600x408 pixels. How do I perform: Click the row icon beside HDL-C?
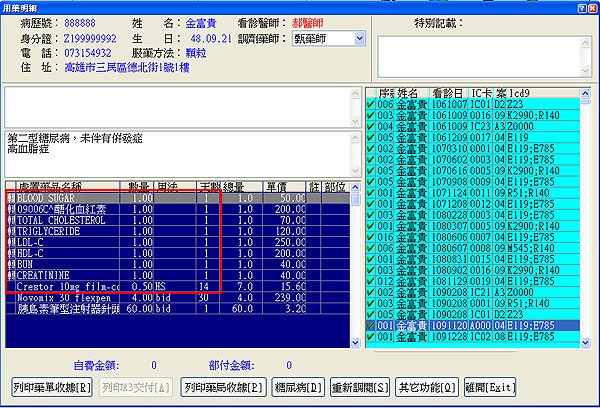click(11, 253)
